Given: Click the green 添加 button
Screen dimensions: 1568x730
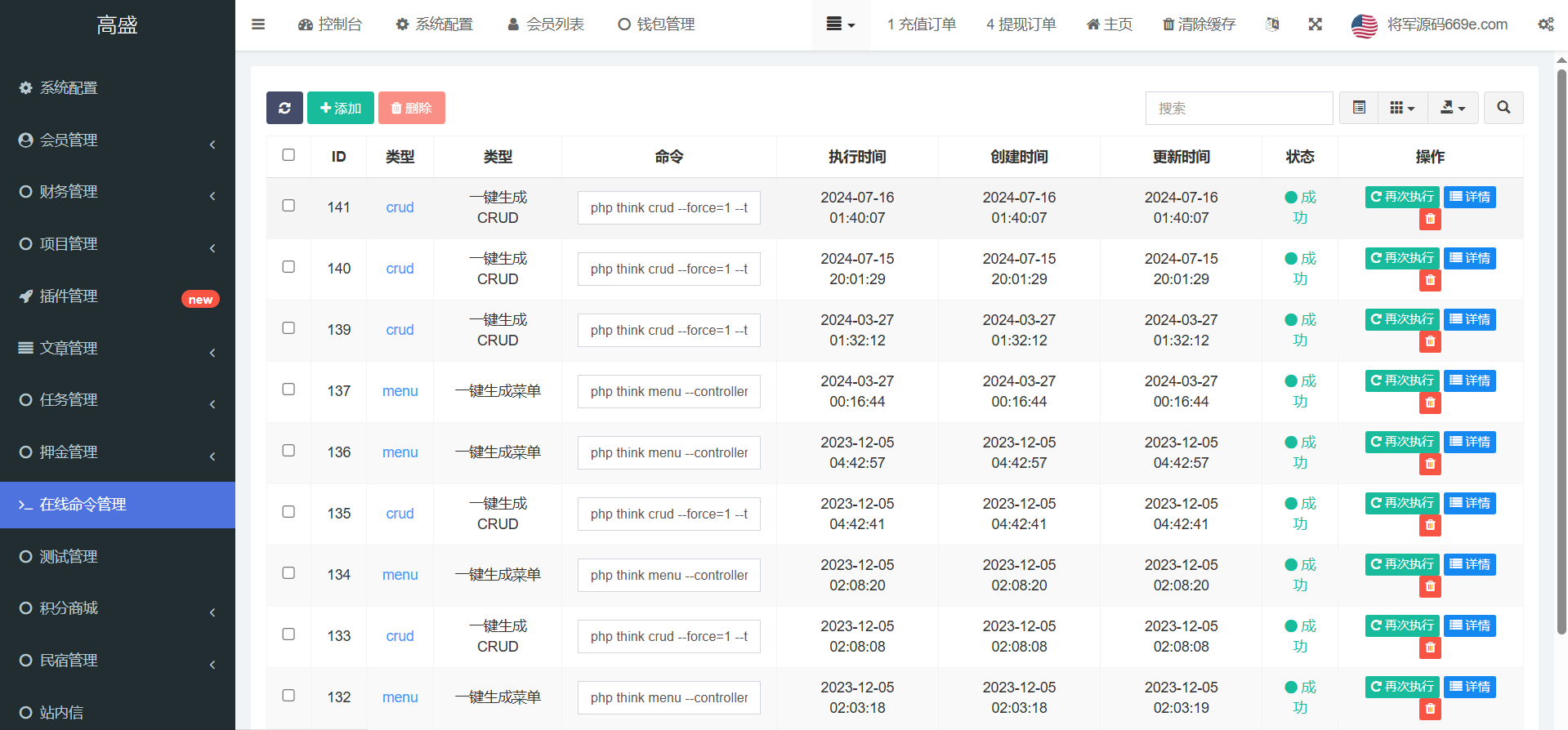Looking at the screenshot, I should pos(340,108).
